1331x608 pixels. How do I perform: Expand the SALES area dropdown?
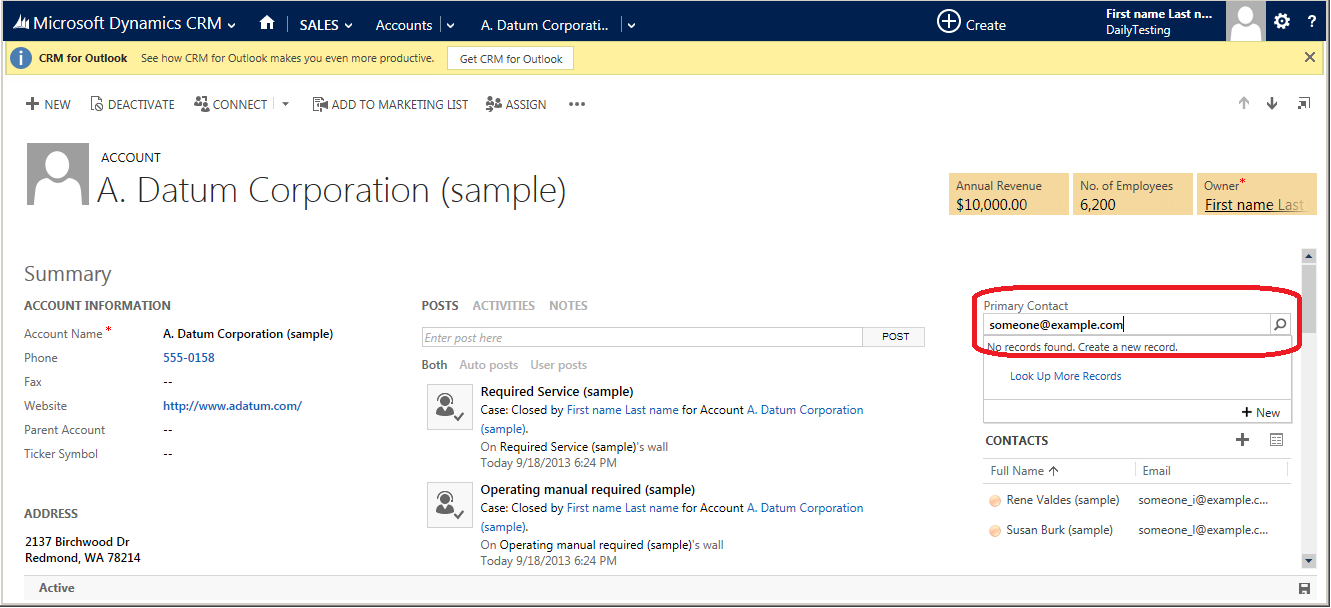pyautogui.click(x=348, y=25)
